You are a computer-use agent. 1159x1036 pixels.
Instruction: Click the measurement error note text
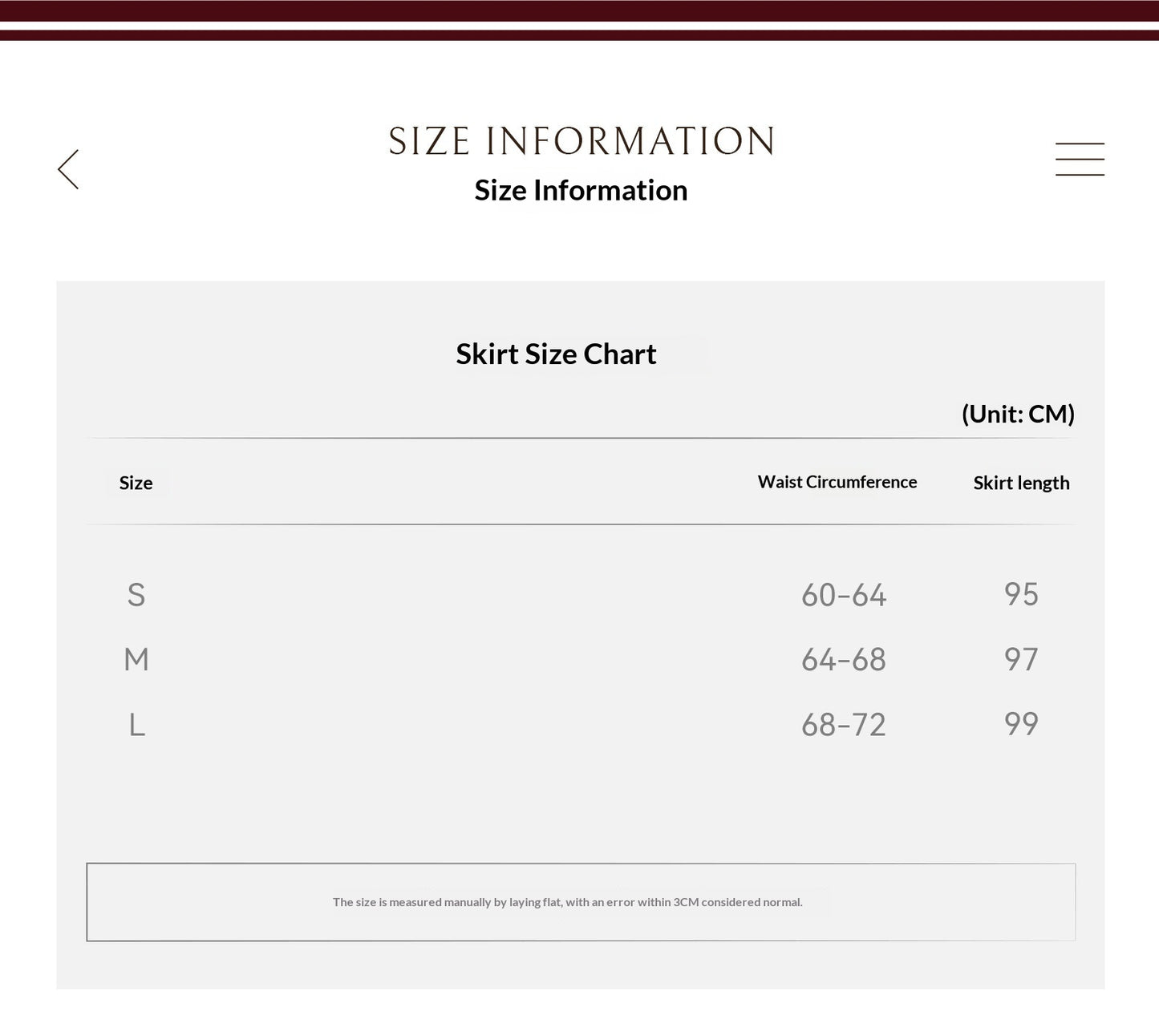(568, 902)
